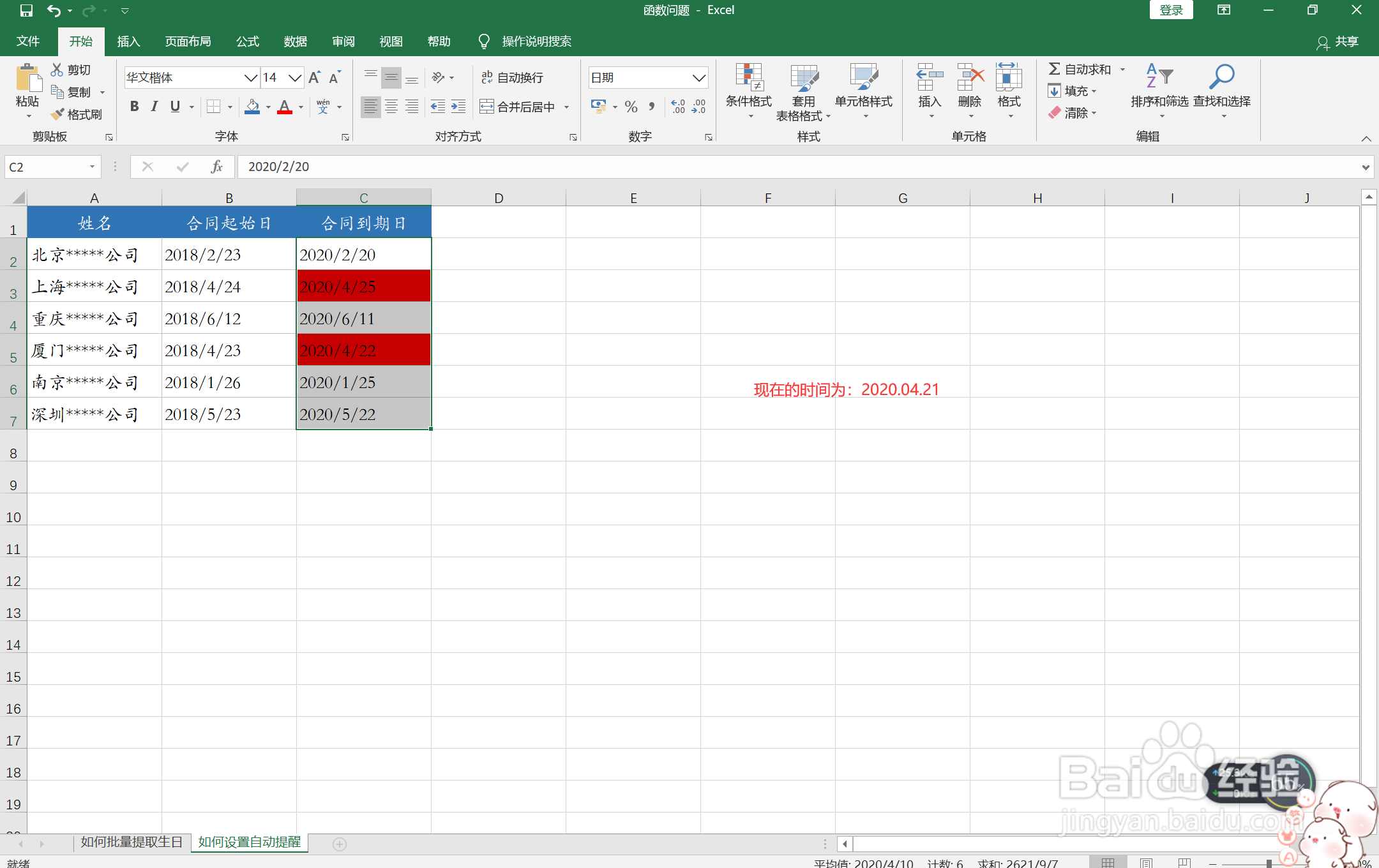This screenshot has height=868, width=1379.
Task: Click the Format Painter brush icon
Action: click(58, 114)
